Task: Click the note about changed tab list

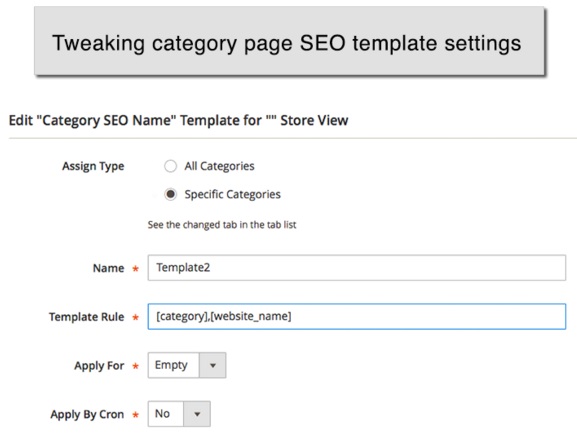Action: coord(222,225)
